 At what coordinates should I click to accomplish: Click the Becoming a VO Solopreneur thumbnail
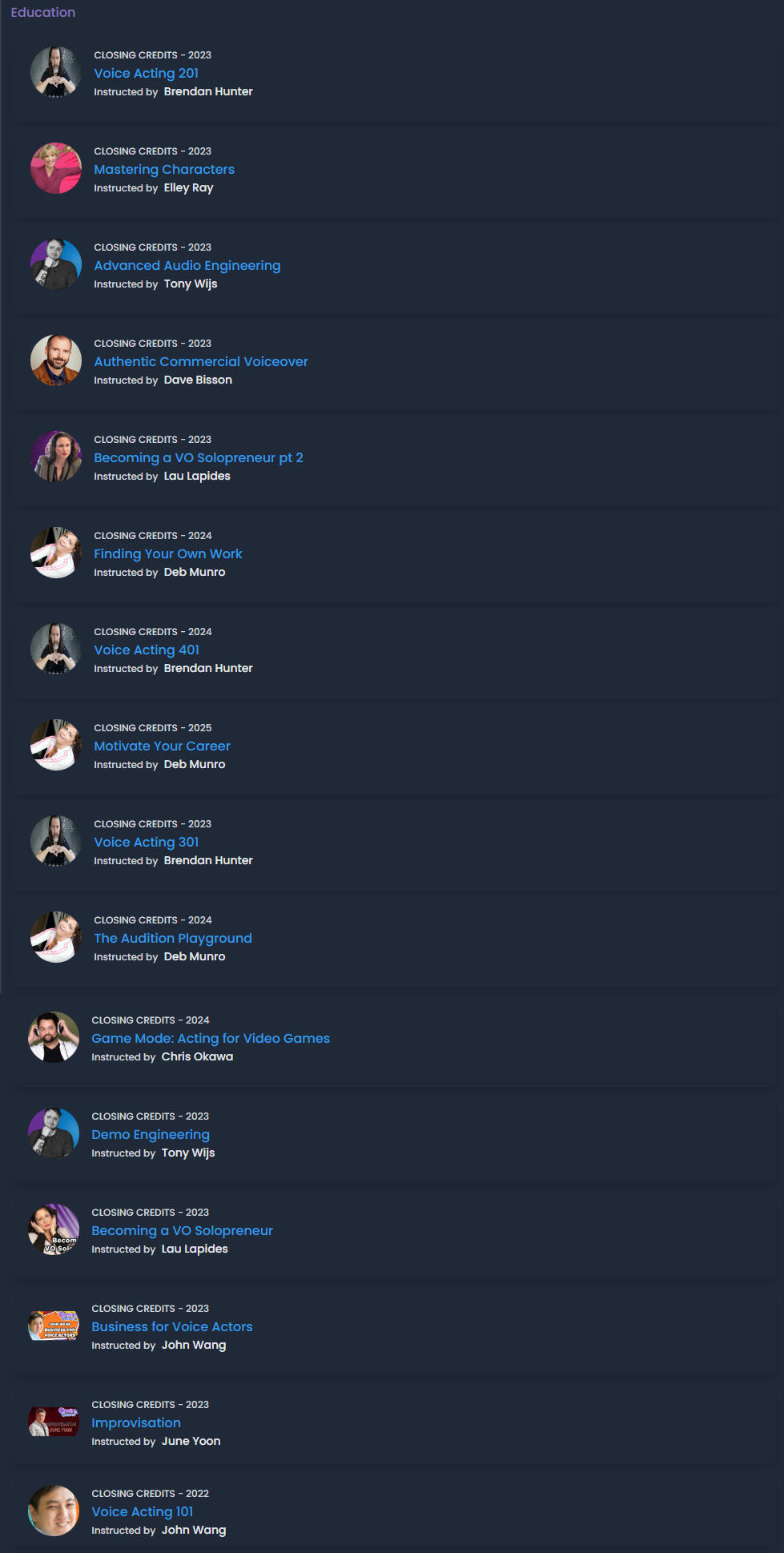54,1229
